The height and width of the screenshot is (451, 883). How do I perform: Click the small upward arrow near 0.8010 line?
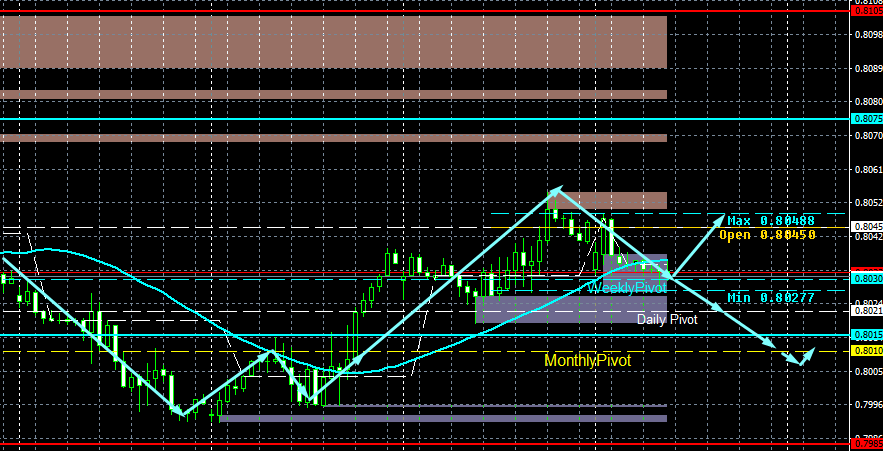tap(809, 353)
